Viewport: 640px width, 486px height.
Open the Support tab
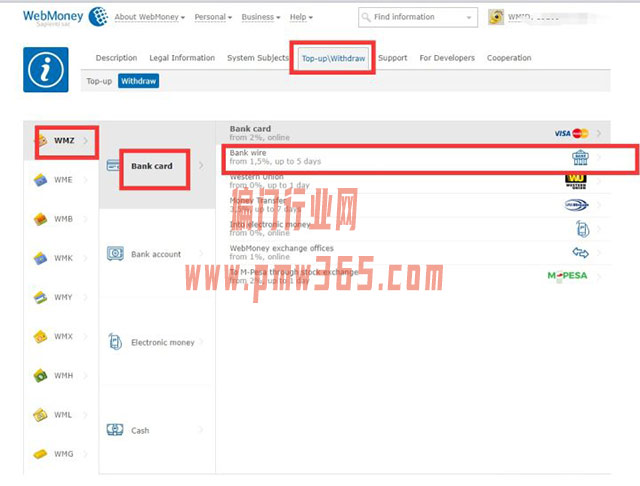393,58
